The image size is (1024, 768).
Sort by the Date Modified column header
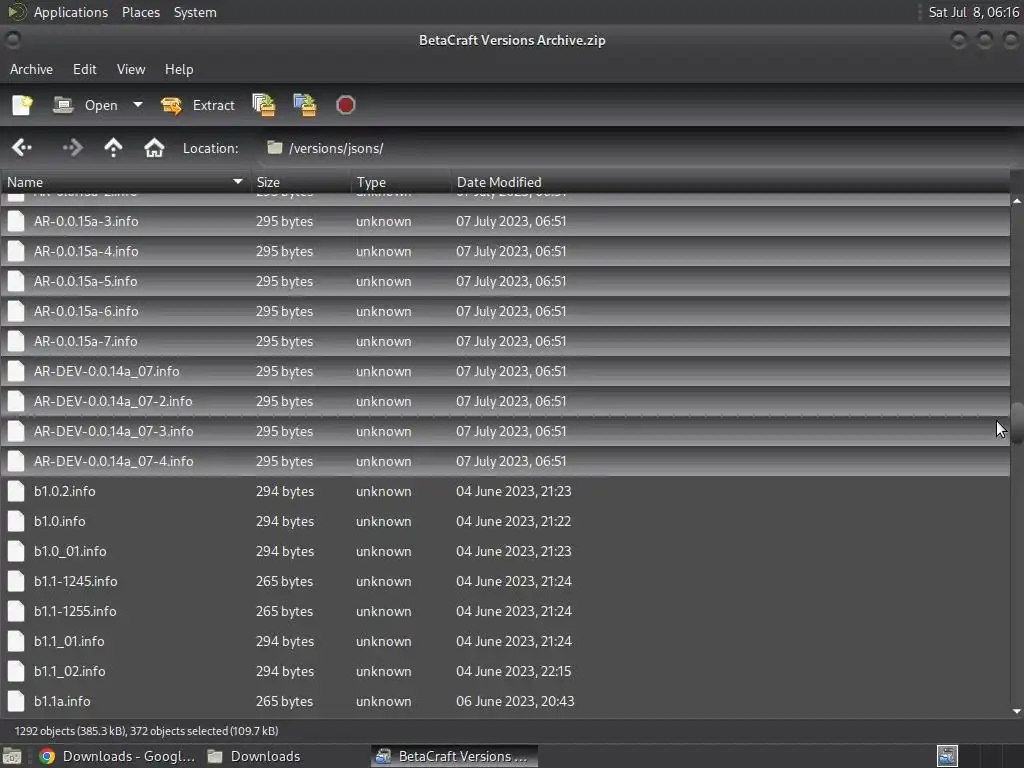click(x=729, y=182)
